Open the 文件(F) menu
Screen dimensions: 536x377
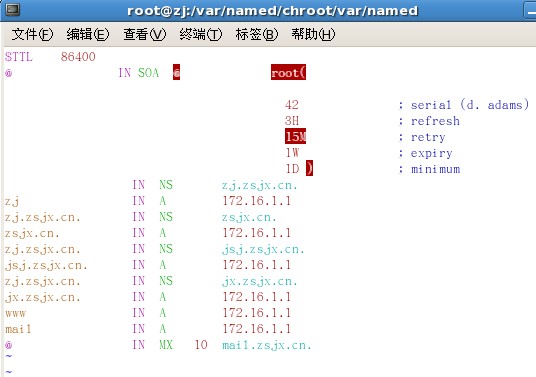tap(32, 34)
